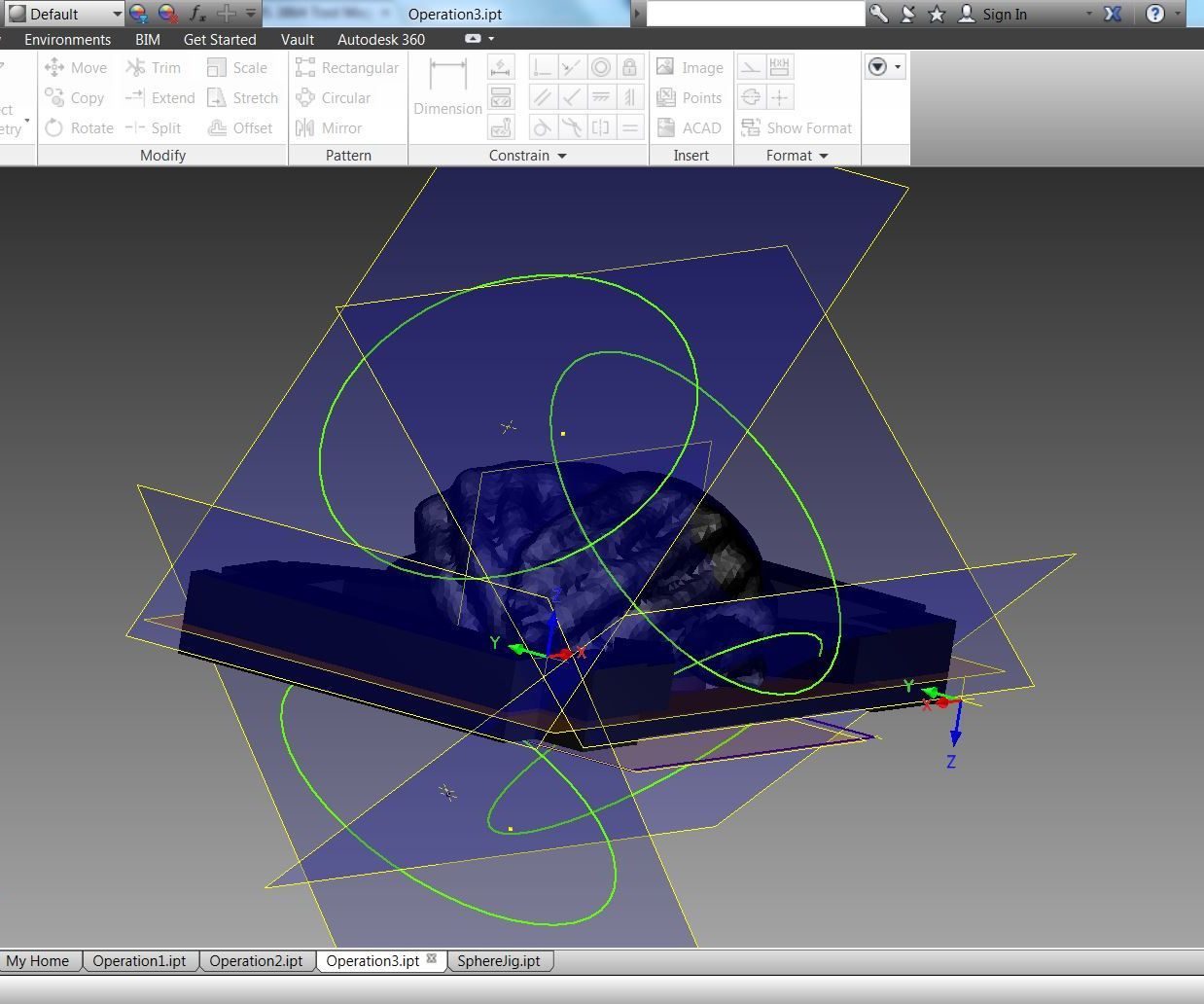Apply a Concentric constraint

[601, 66]
